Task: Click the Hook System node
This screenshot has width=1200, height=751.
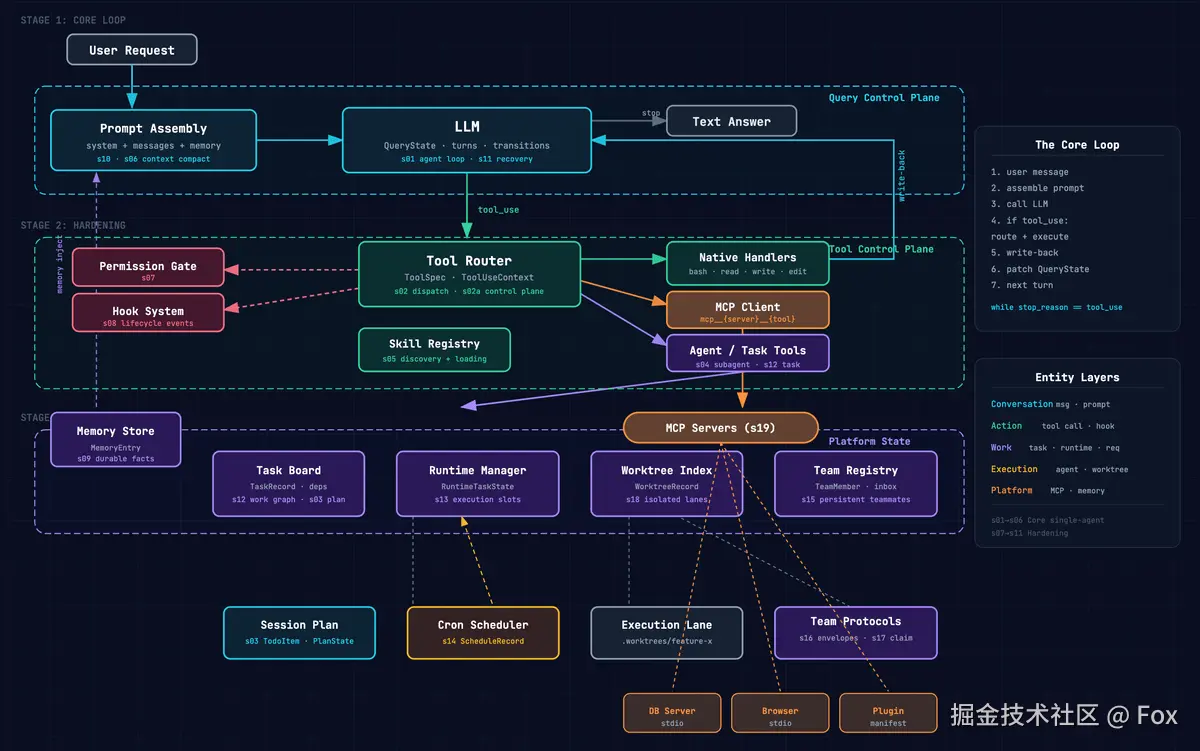Action: pyautogui.click(x=148, y=313)
